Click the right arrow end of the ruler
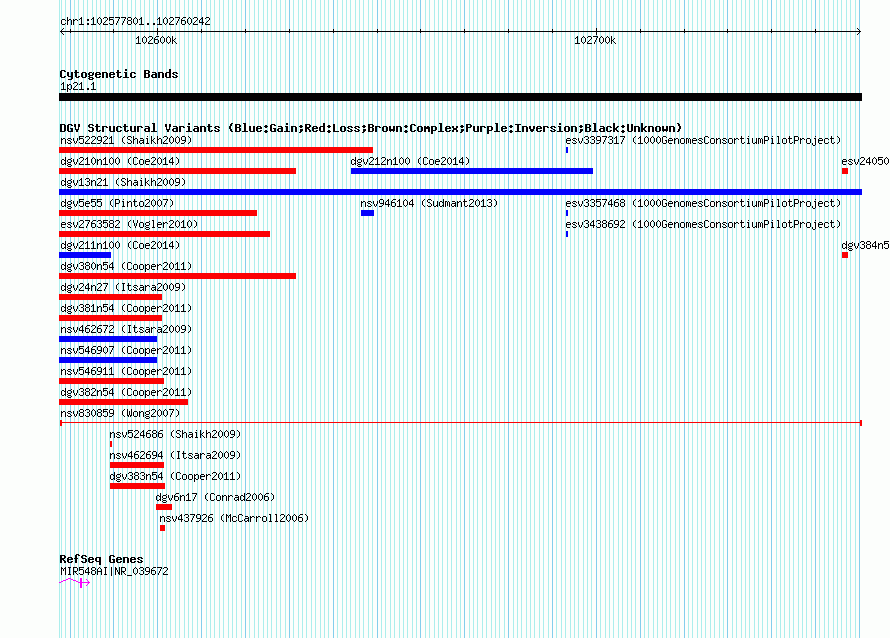The image size is (890, 638). point(858,31)
